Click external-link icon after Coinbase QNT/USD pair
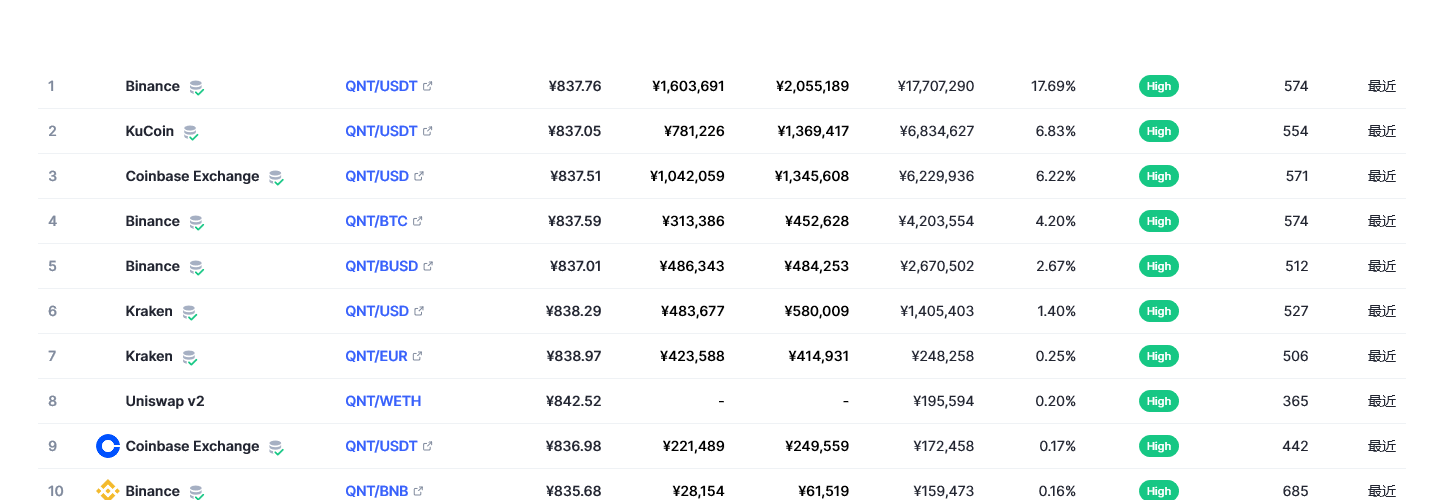The width and height of the screenshot is (1450, 500). pyautogui.click(x=419, y=176)
